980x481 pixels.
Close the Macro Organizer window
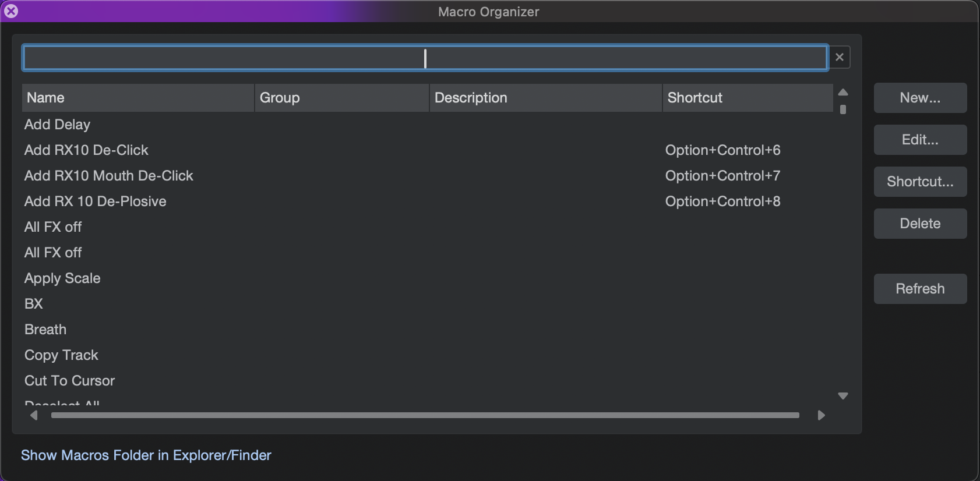pyautogui.click(x=11, y=11)
